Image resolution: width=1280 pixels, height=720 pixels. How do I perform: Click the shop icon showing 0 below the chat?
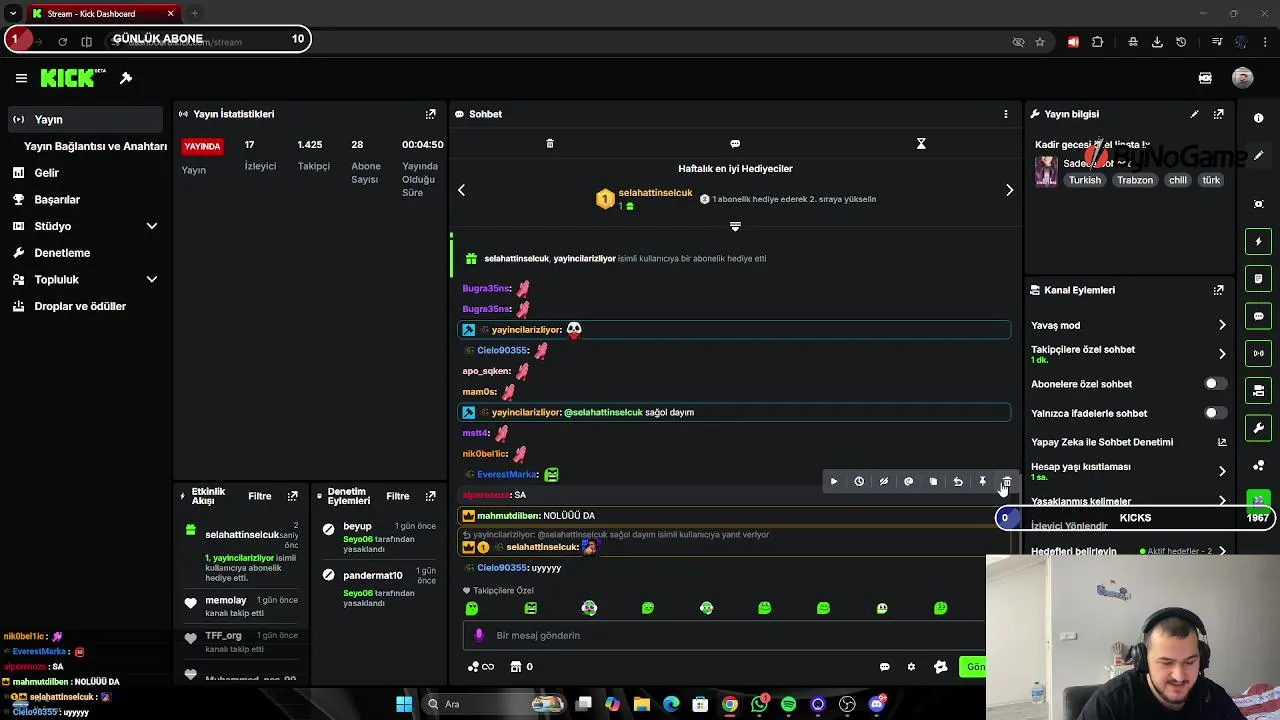[521, 667]
